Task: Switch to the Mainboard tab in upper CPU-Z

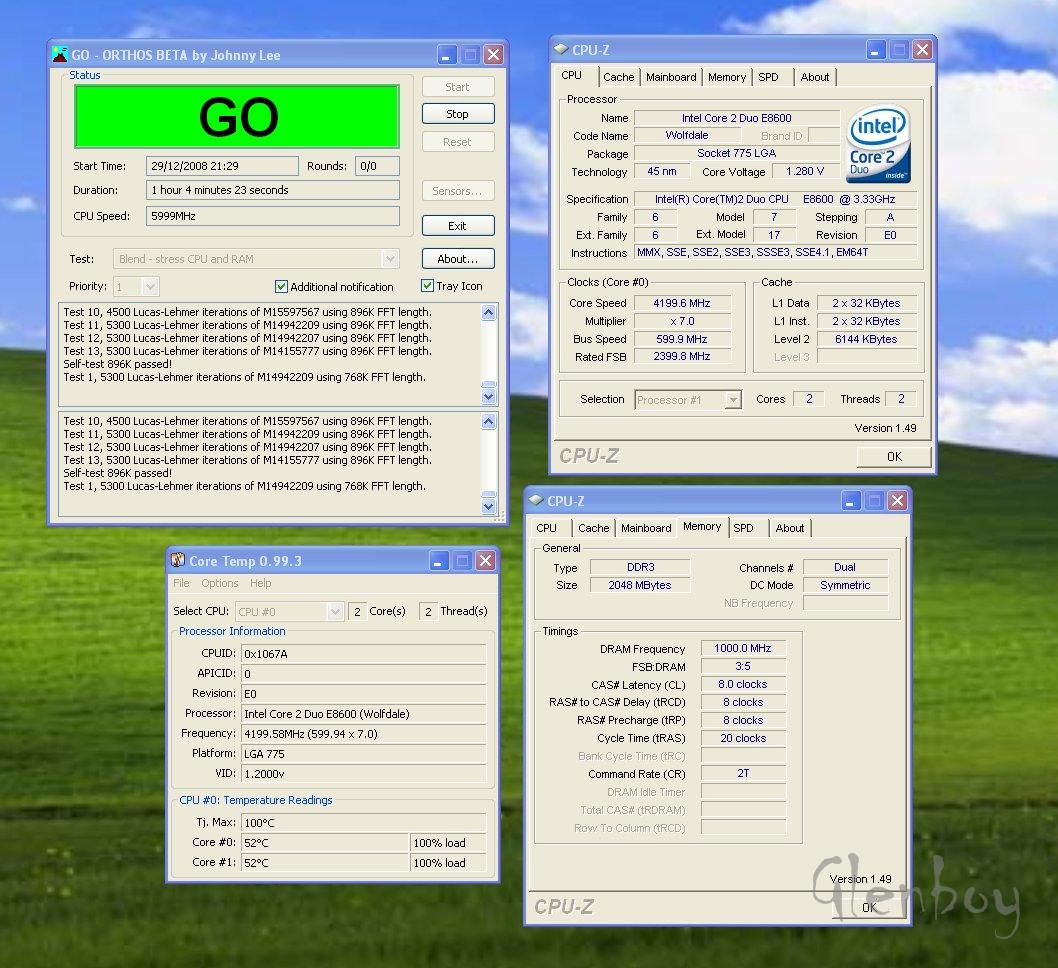Action: click(671, 77)
